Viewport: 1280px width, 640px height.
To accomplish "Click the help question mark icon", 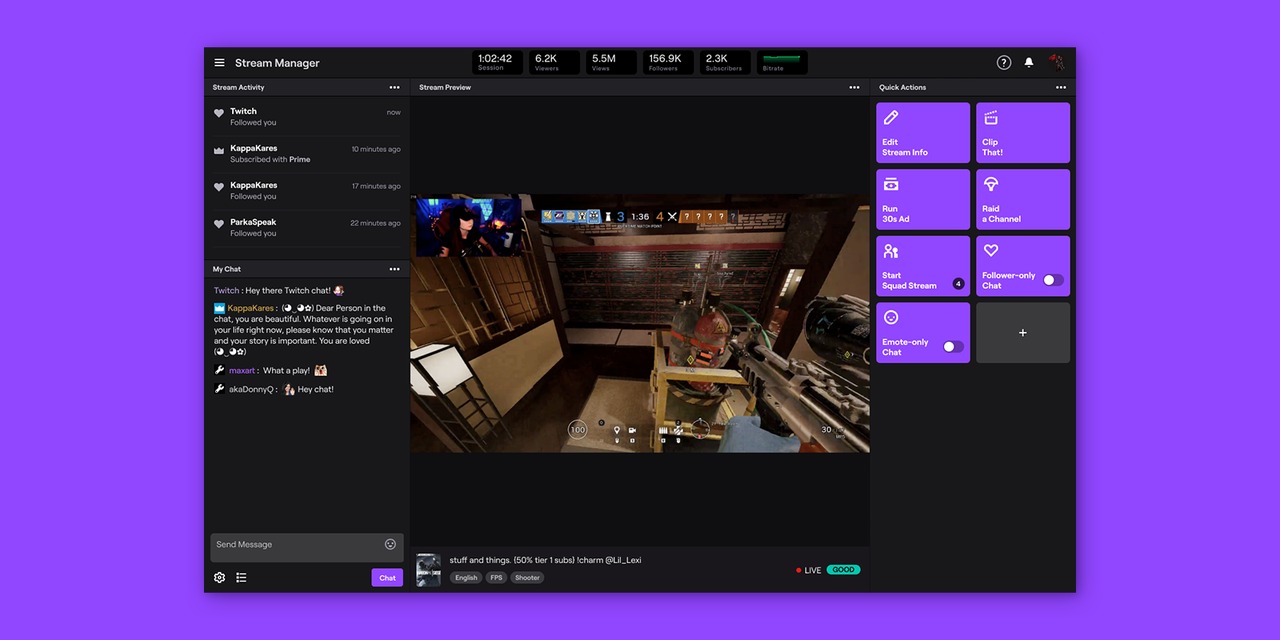I will coord(1004,63).
